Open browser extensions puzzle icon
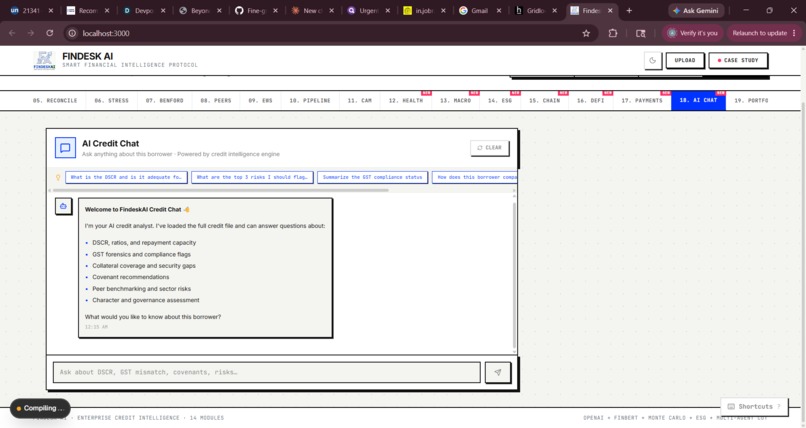The width and height of the screenshot is (806, 428). 613,33
